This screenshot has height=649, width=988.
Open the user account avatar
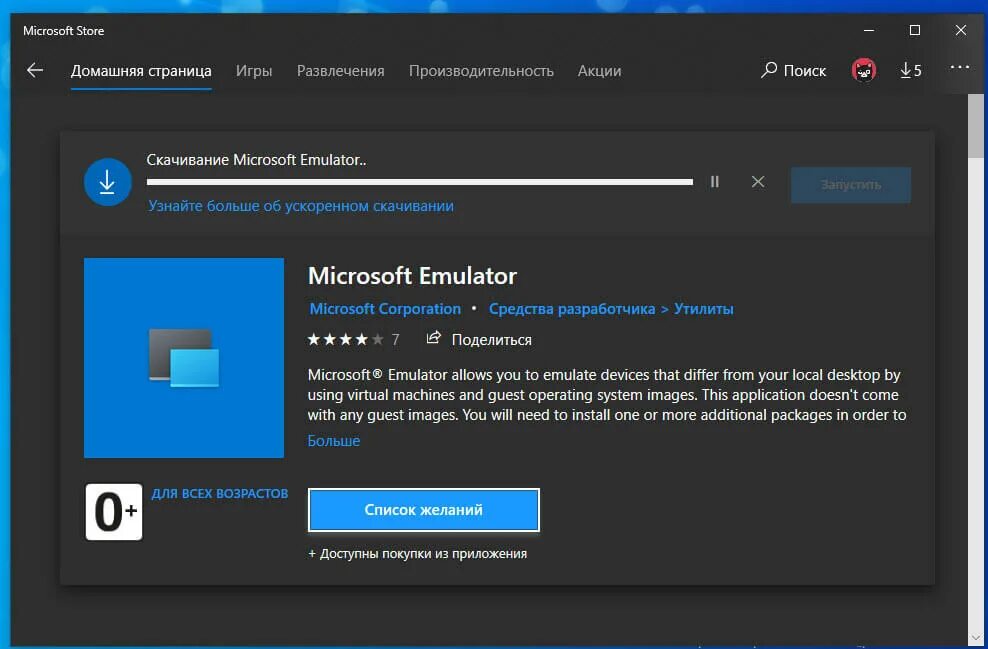[x=863, y=71]
